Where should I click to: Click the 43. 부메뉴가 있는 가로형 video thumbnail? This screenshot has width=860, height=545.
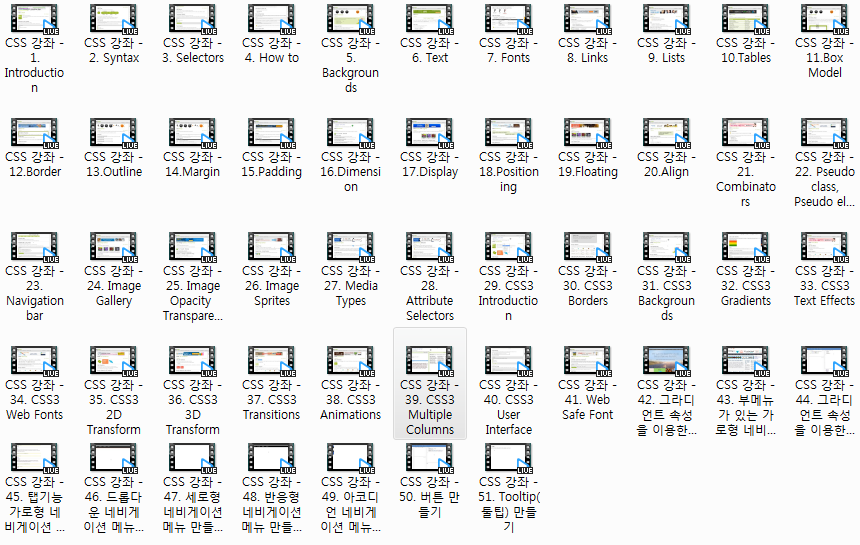point(745,361)
